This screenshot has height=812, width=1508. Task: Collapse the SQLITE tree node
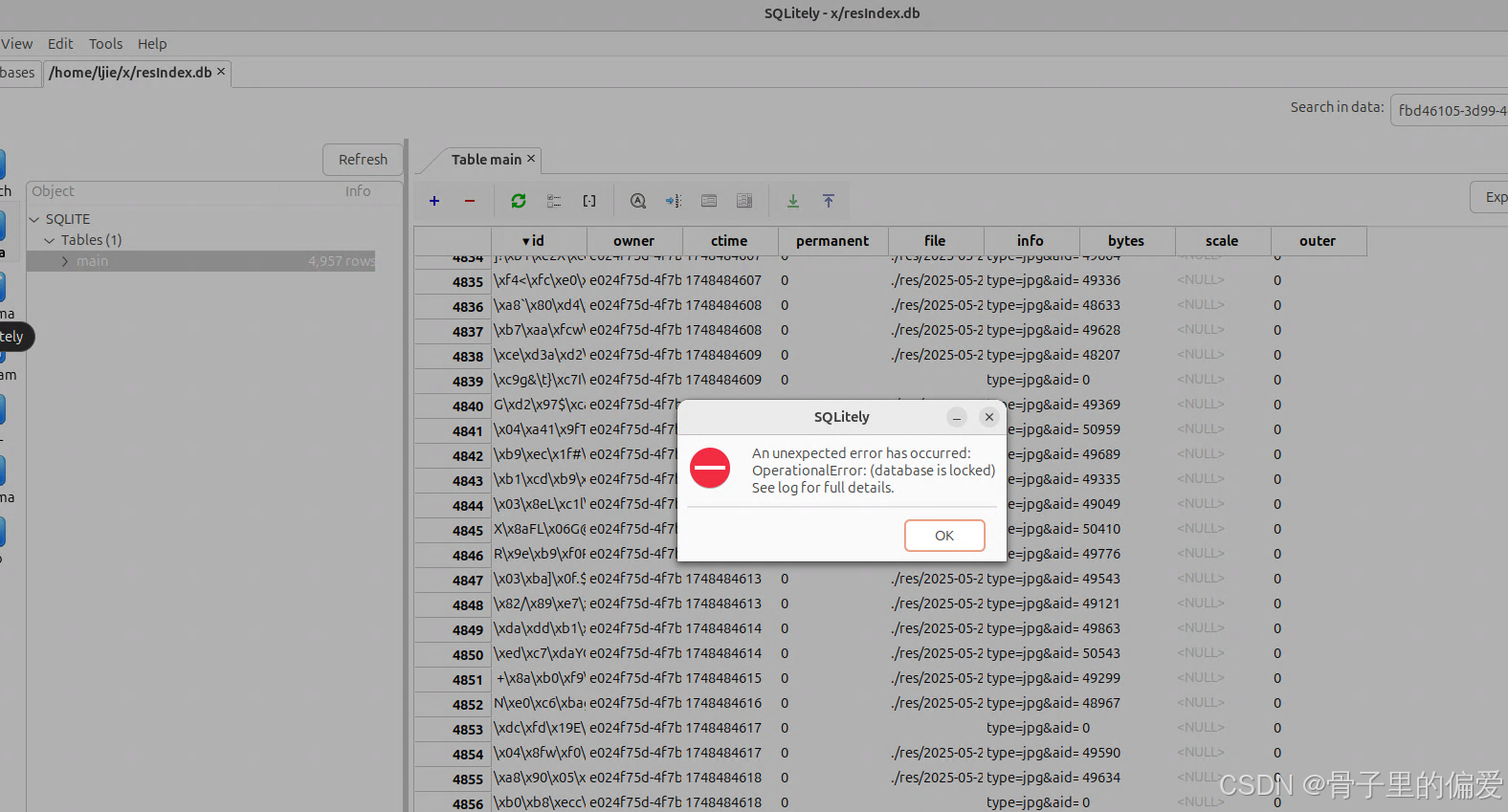click(34, 219)
